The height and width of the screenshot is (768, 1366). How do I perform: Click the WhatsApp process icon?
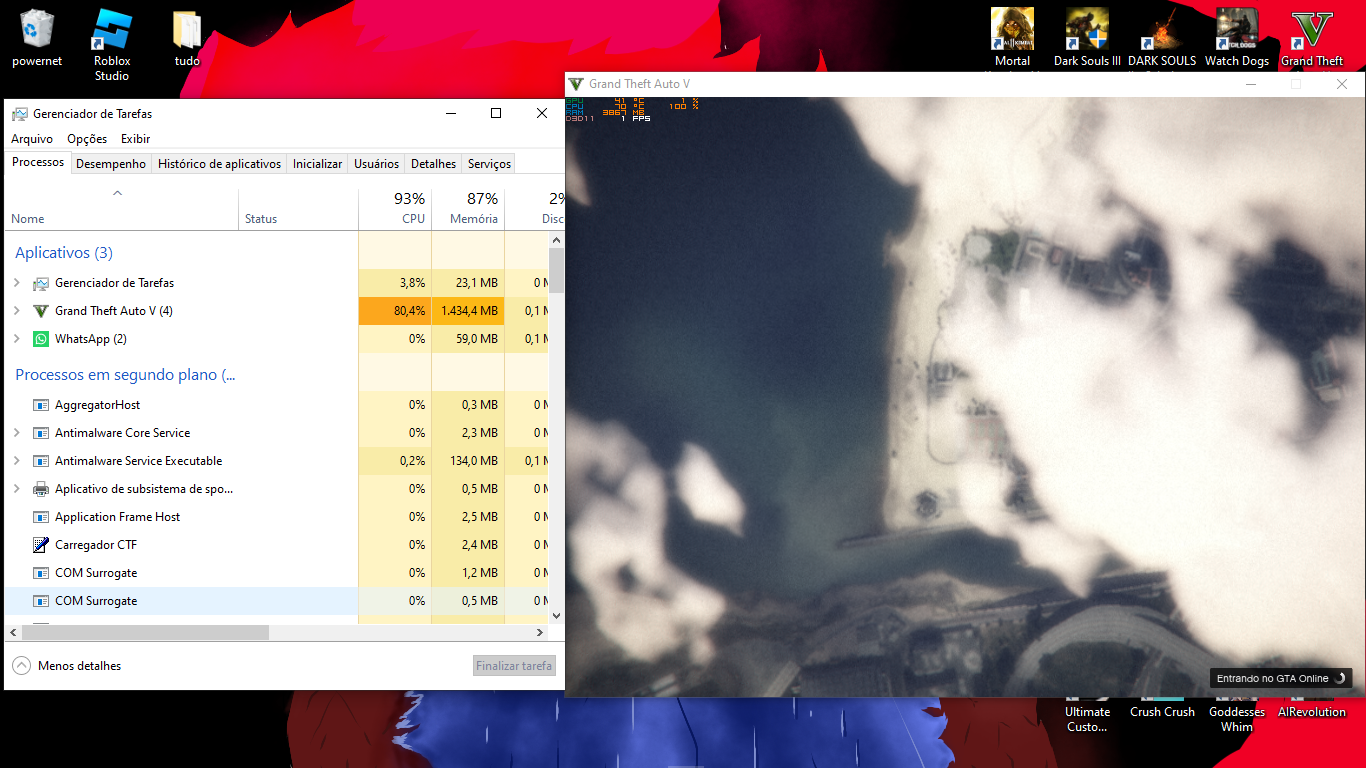(41, 339)
